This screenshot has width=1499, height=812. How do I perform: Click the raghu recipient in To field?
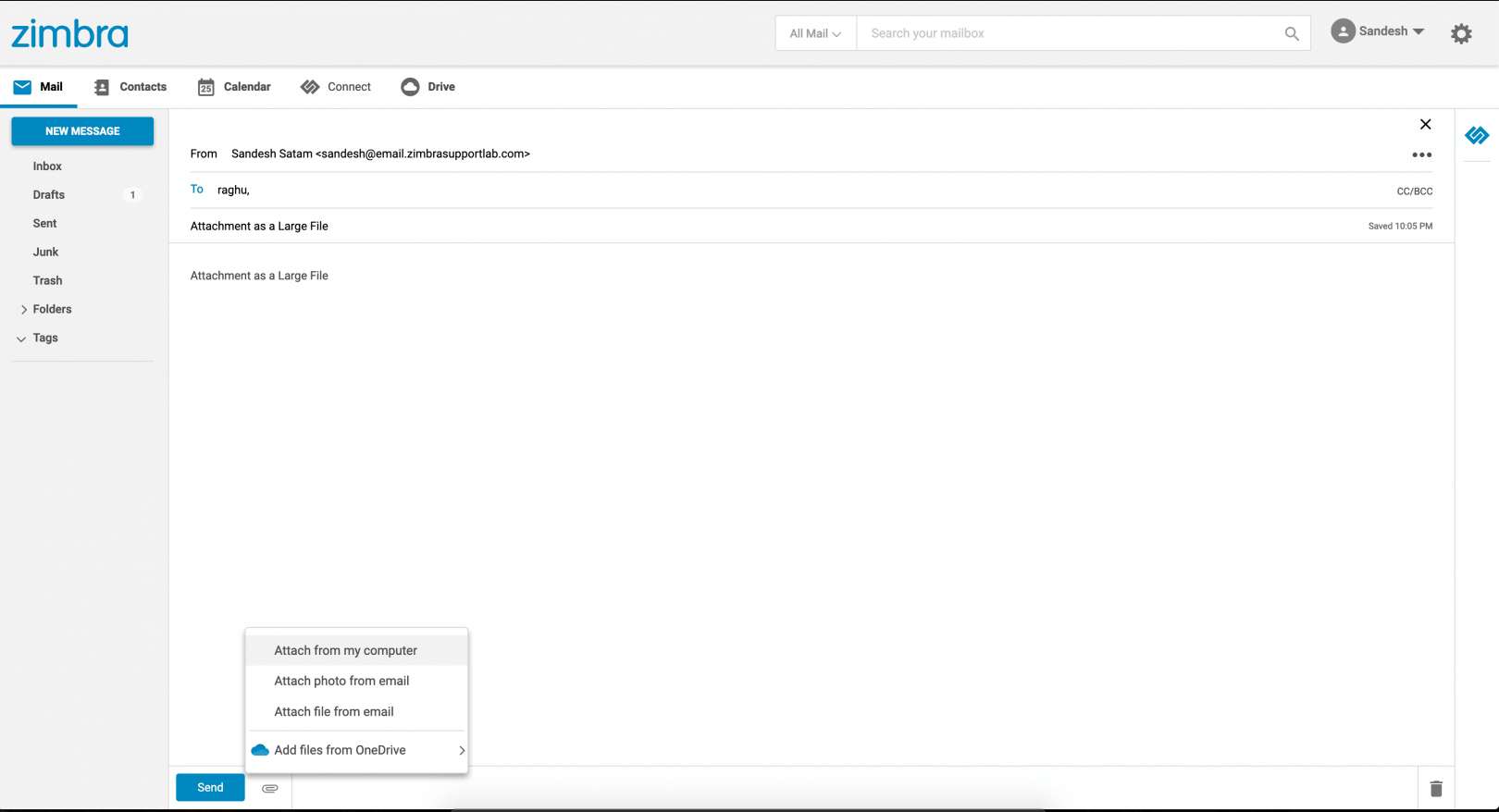[x=233, y=190]
